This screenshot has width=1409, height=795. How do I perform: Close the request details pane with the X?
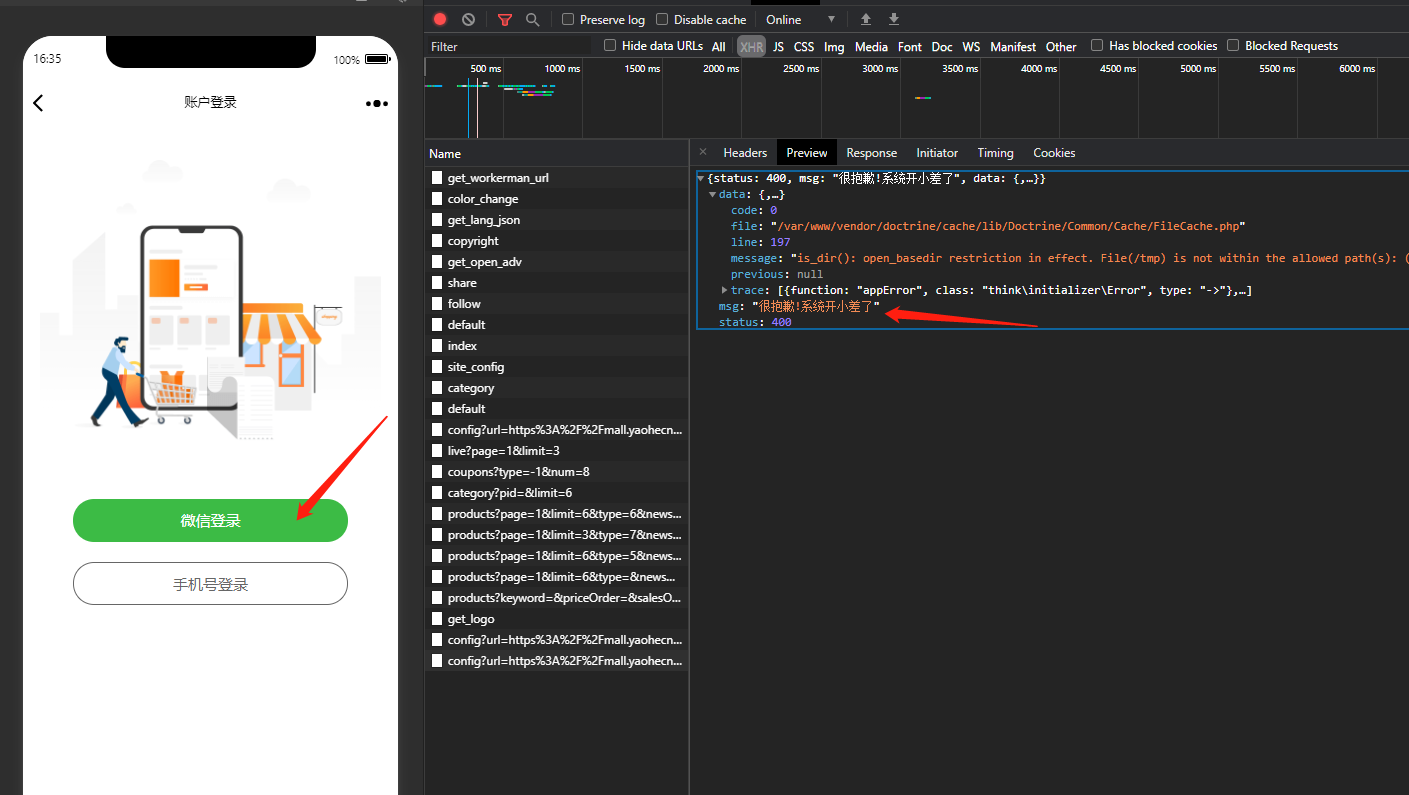[703, 152]
